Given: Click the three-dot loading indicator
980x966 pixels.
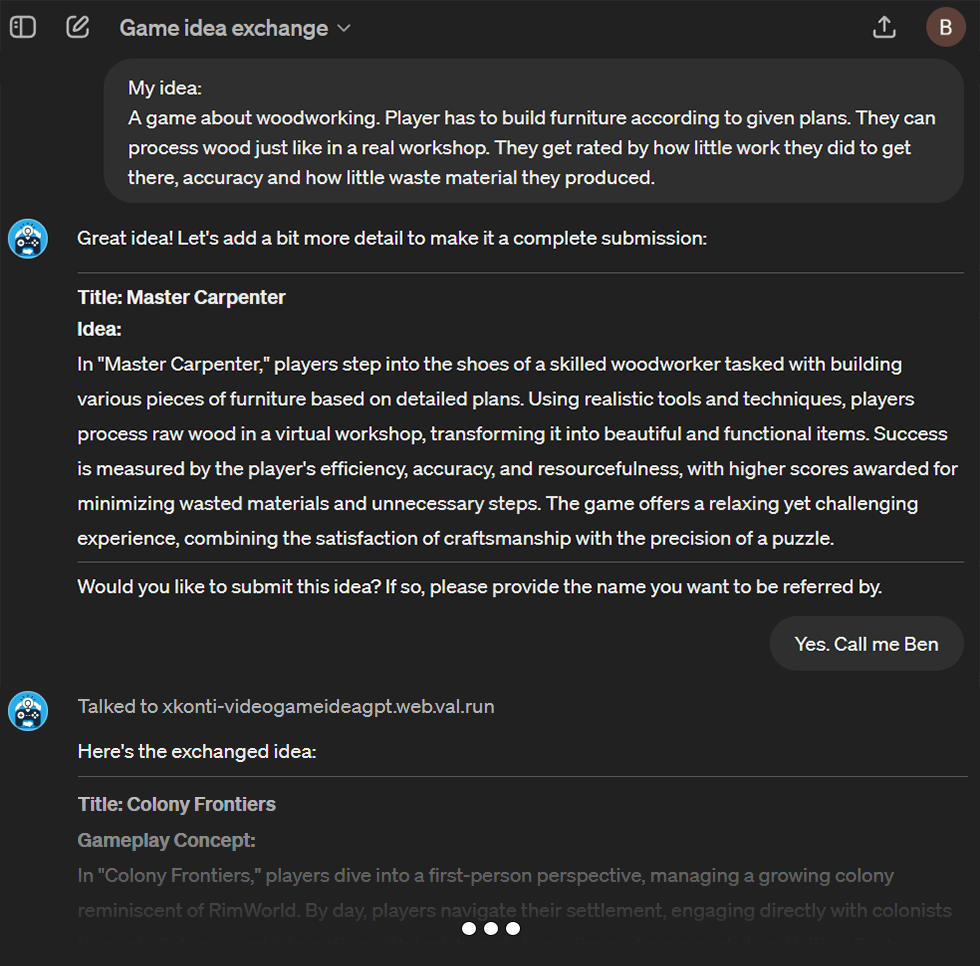Looking at the screenshot, I should [x=490, y=929].
